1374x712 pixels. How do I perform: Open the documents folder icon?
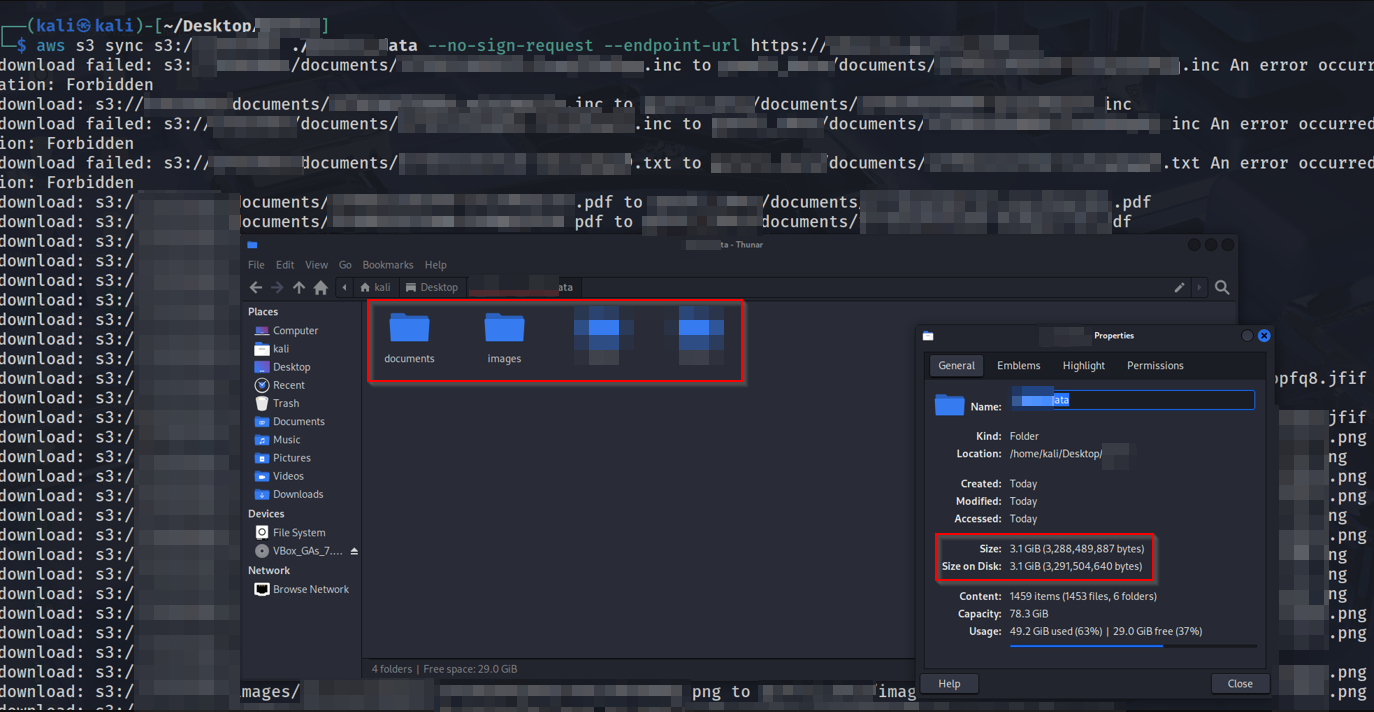click(409, 327)
